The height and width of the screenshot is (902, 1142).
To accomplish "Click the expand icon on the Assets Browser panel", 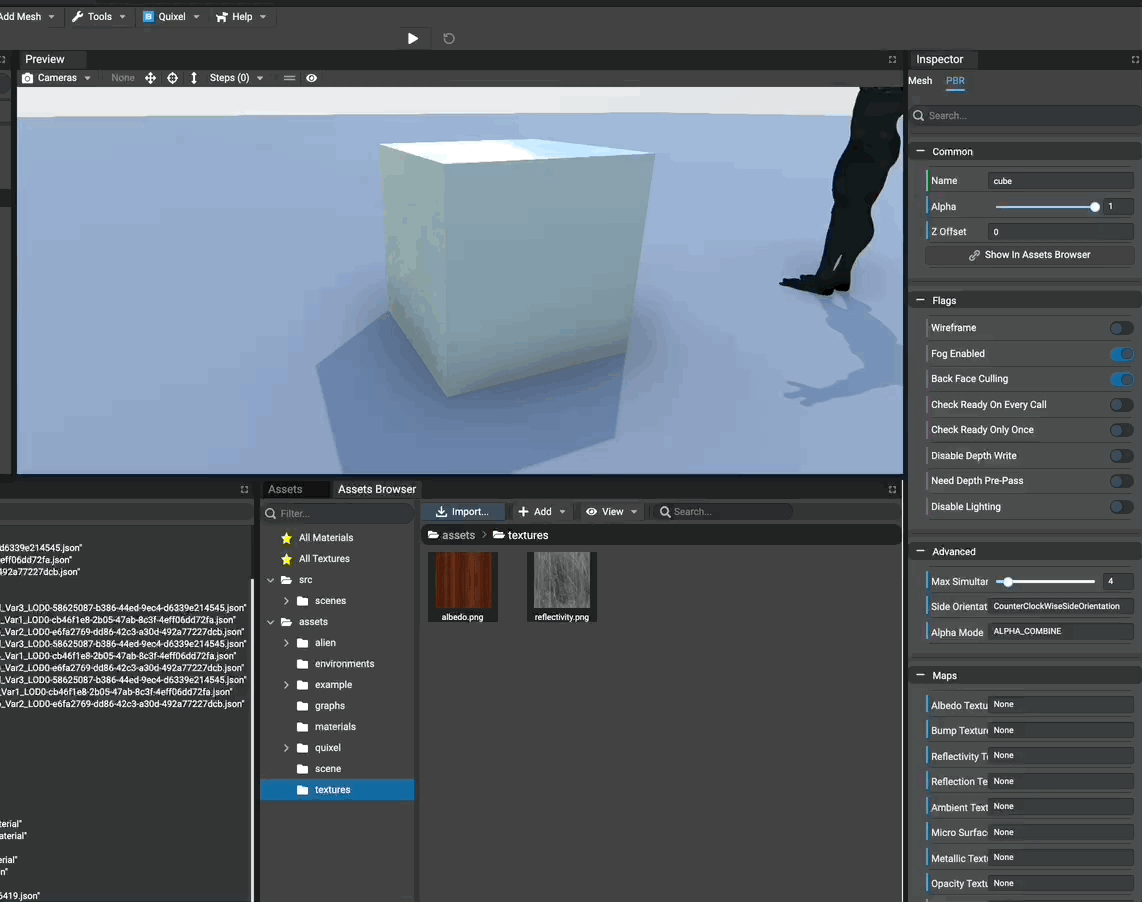I will click(x=891, y=489).
